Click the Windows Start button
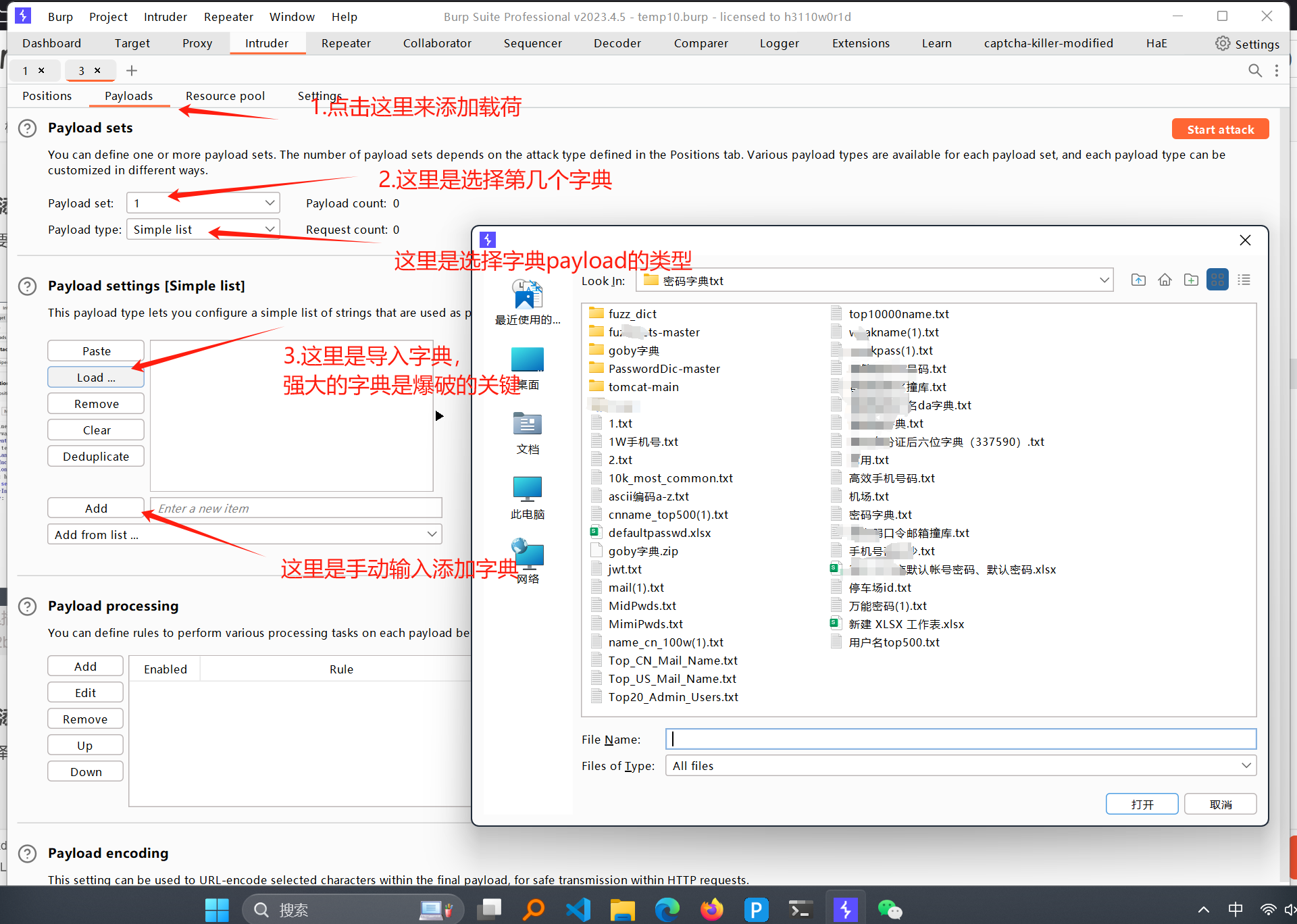This screenshot has height=924, width=1297. [217, 910]
